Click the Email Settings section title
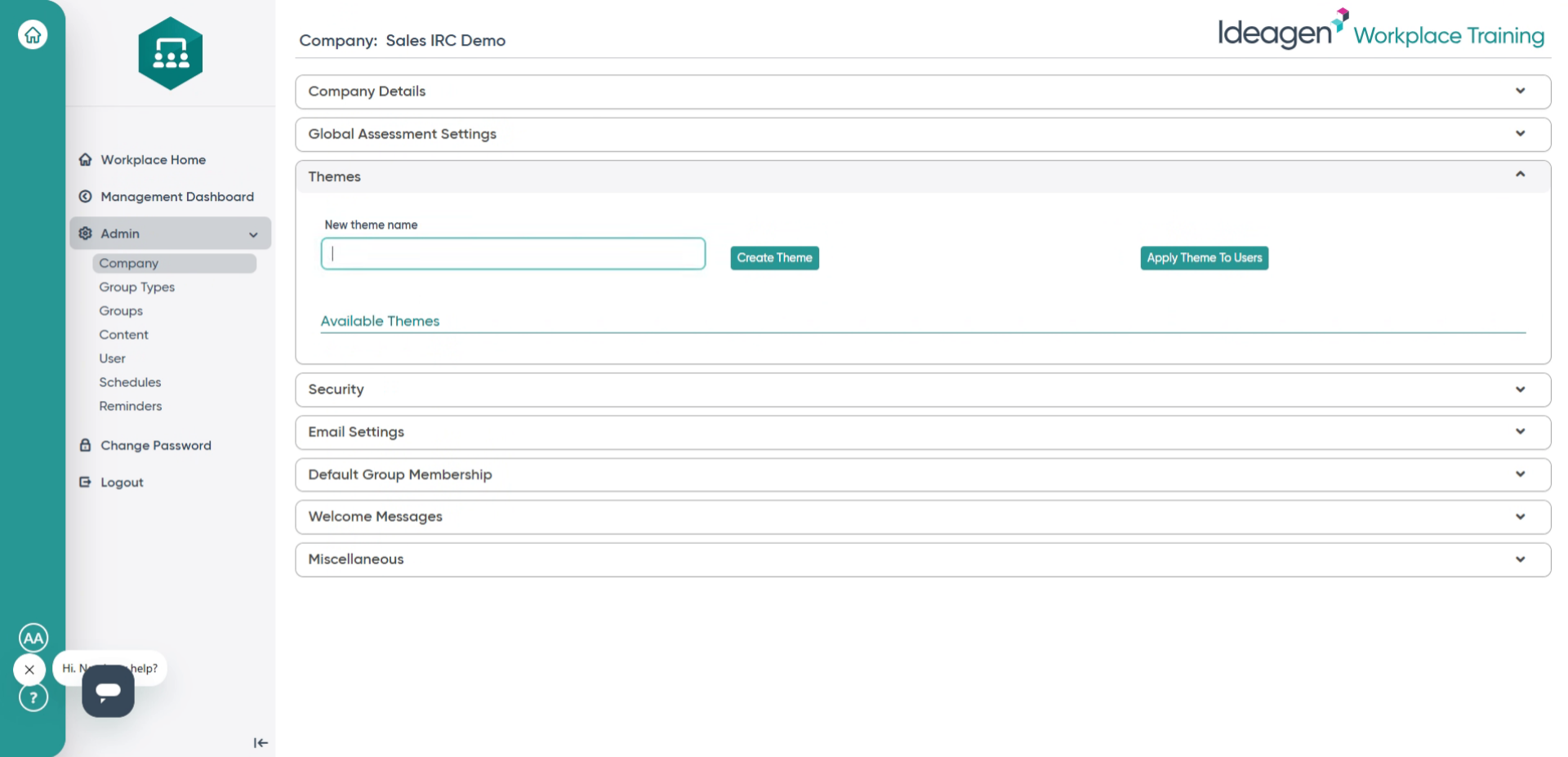The height and width of the screenshot is (757, 1568). (356, 431)
